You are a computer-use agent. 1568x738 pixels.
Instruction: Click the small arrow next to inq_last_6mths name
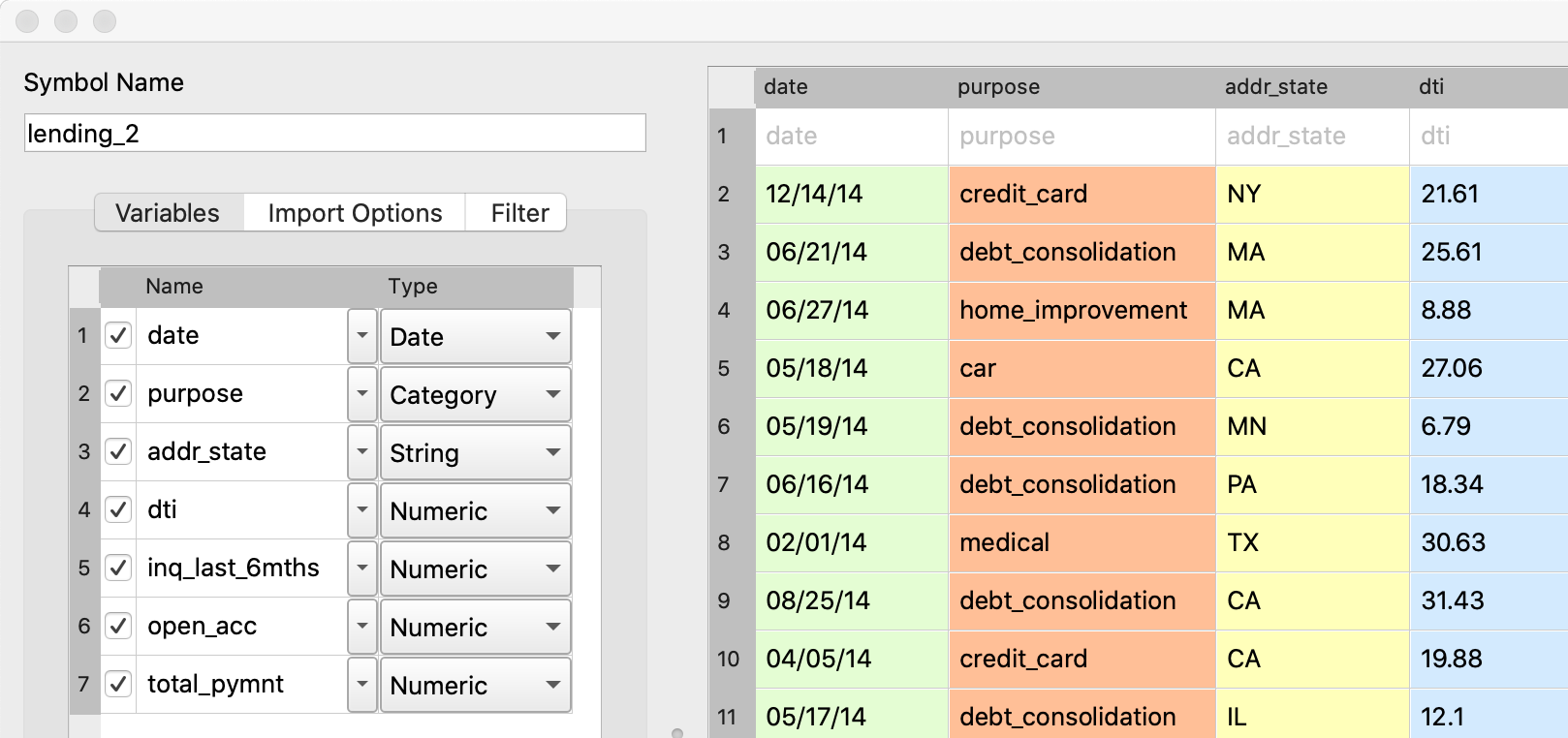tap(362, 569)
